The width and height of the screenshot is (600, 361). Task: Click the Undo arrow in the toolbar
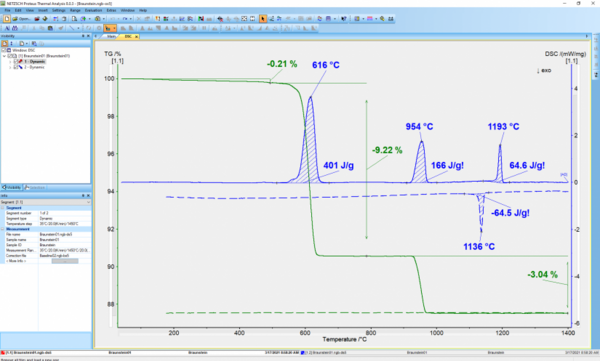pyautogui.click(x=112, y=19)
